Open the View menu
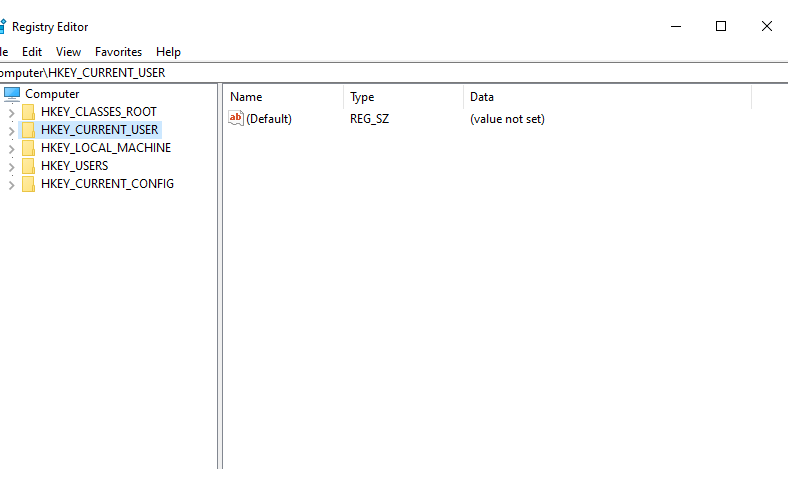This screenshot has width=800, height=494. pyautogui.click(x=68, y=52)
